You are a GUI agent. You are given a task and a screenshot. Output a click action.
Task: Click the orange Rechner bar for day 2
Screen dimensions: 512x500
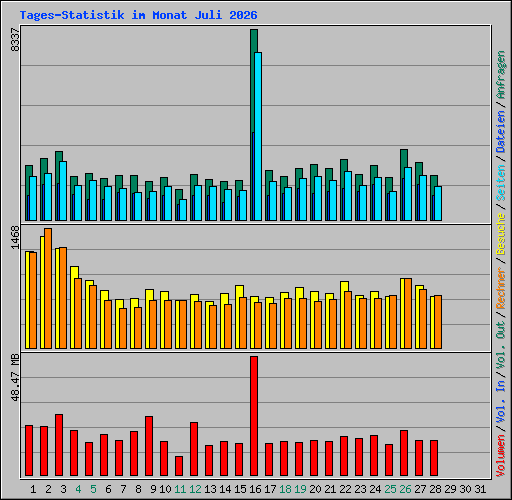(48, 289)
